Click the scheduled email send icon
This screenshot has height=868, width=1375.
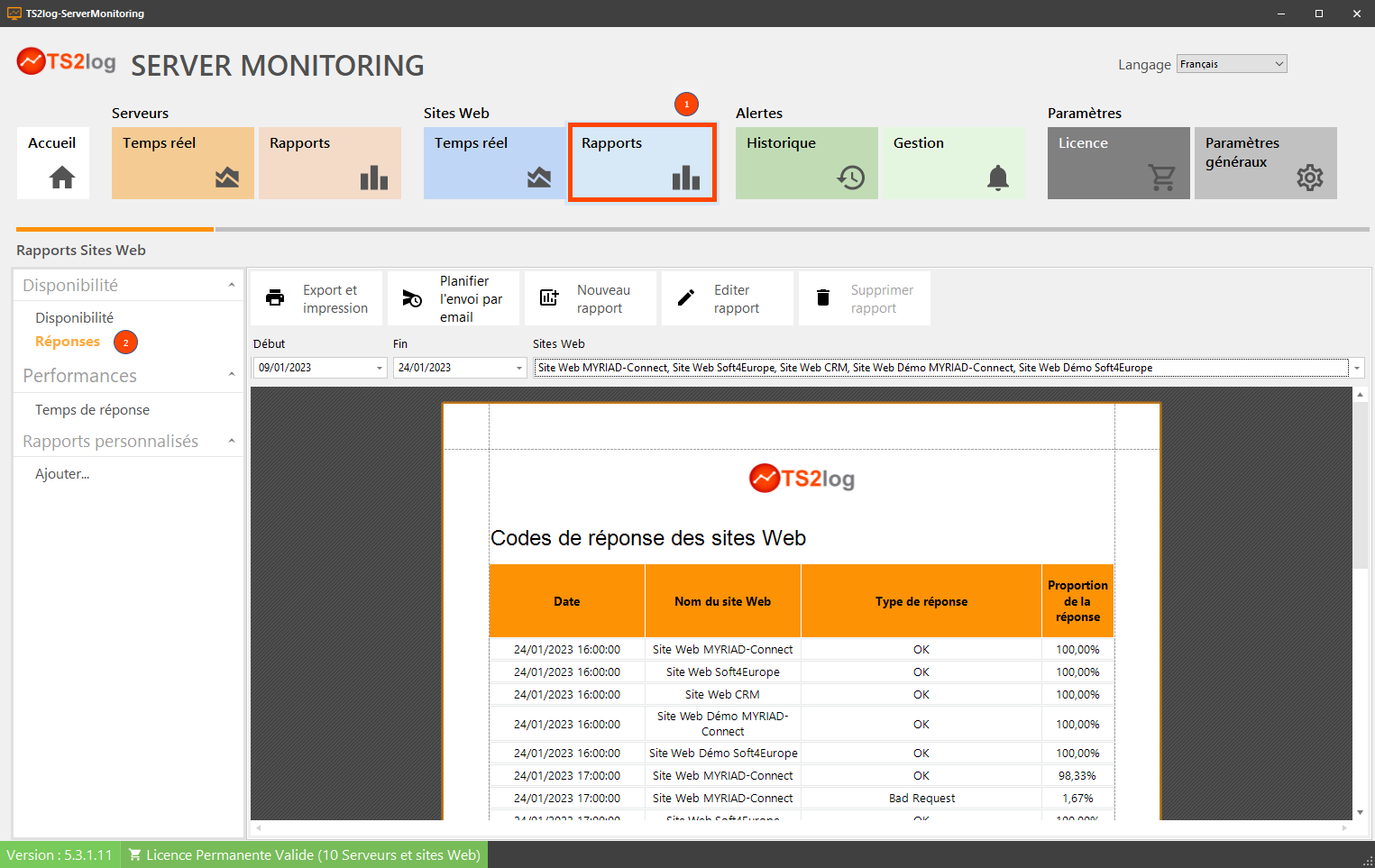point(412,298)
